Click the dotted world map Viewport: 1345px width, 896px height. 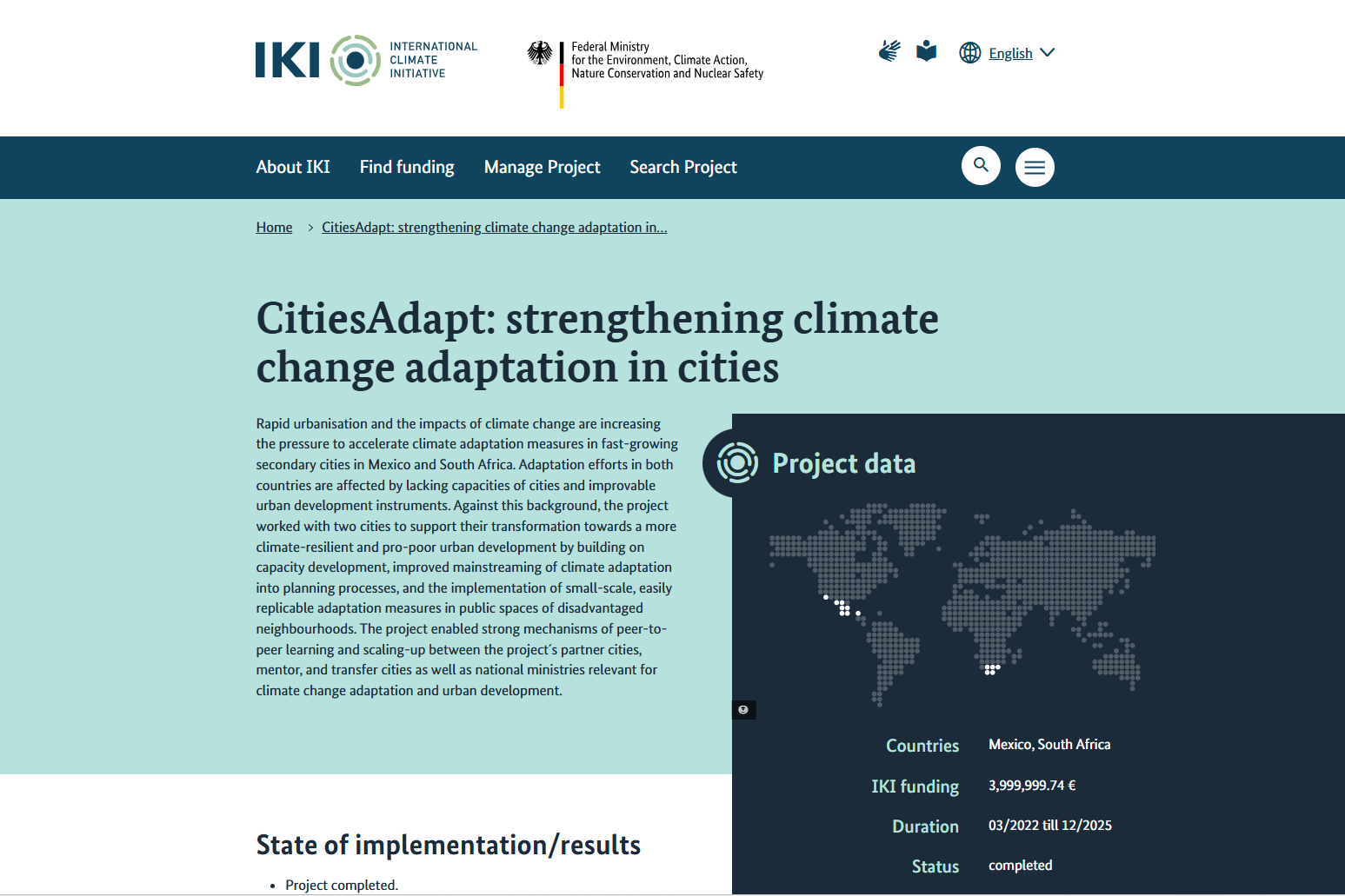(962, 604)
